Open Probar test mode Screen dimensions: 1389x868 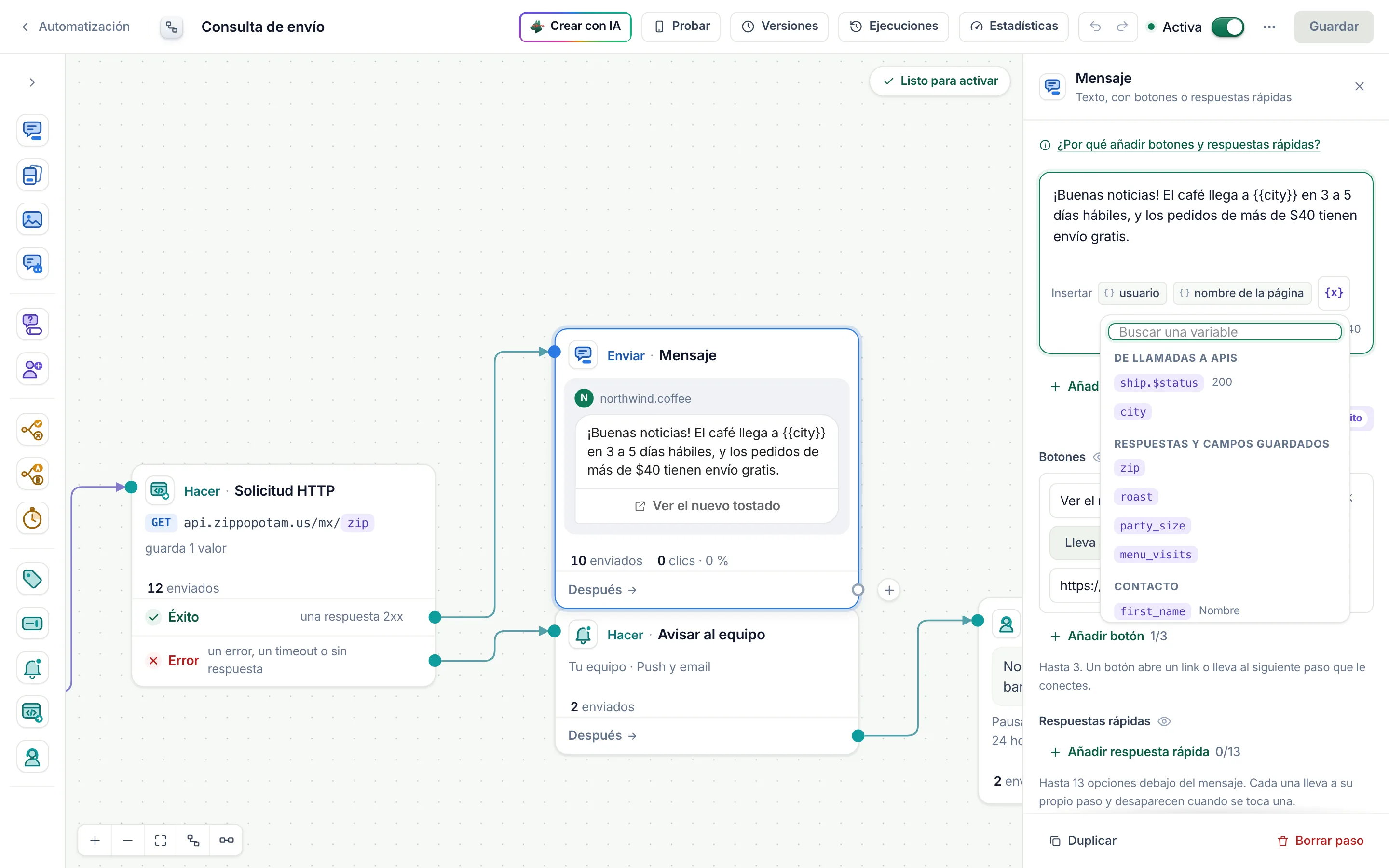pyautogui.click(x=681, y=27)
